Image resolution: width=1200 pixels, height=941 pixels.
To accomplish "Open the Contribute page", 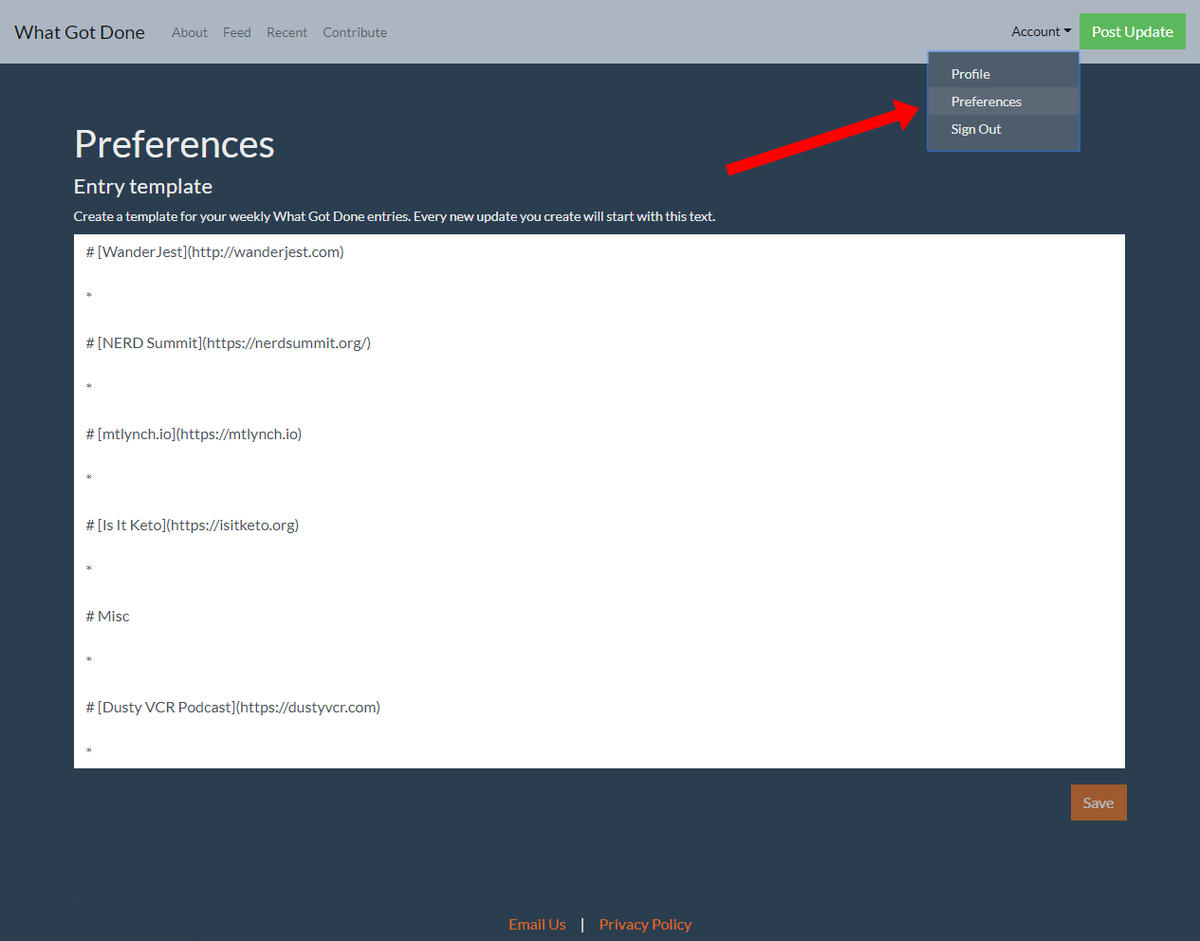I will click(x=355, y=32).
